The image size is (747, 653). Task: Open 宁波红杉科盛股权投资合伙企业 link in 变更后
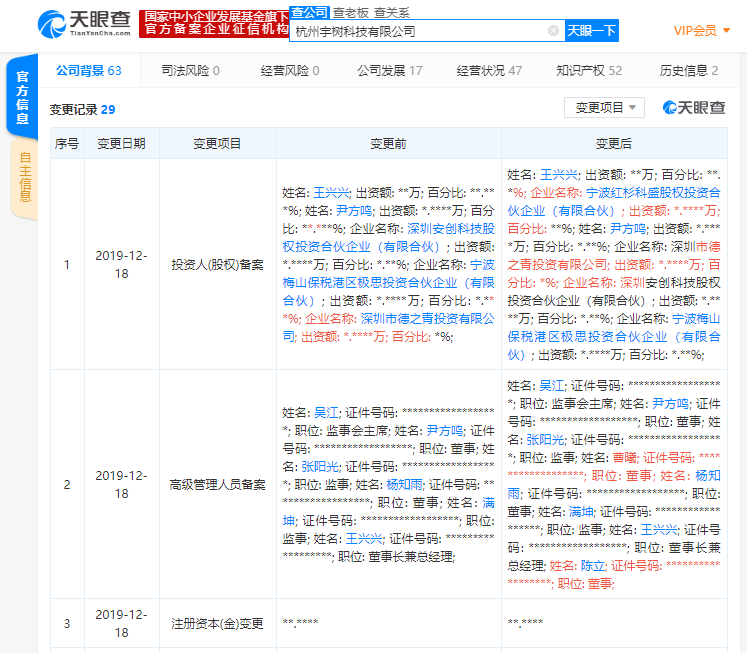click(614, 202)
